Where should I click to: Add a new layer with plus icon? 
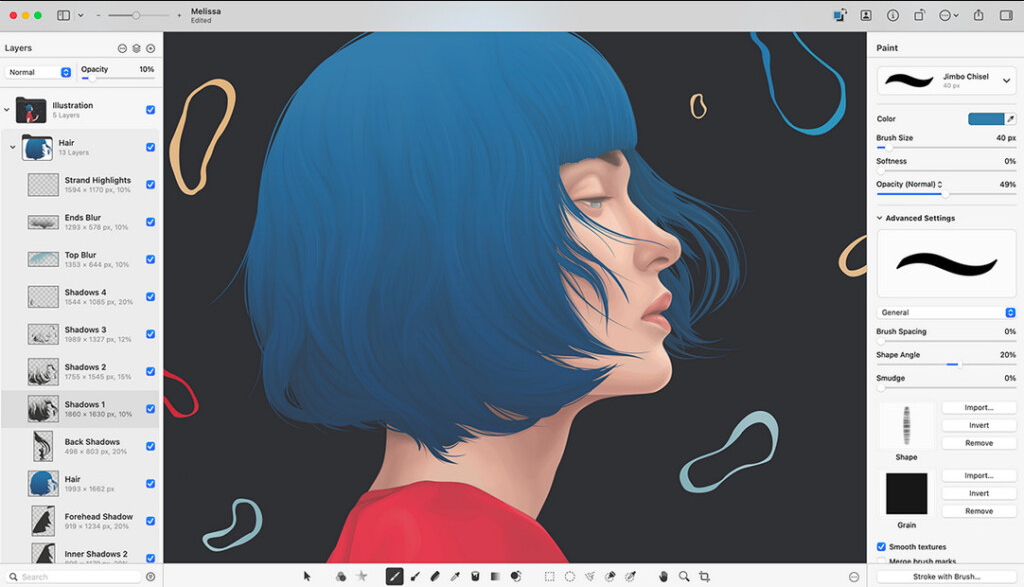click(x=151, y=48)
